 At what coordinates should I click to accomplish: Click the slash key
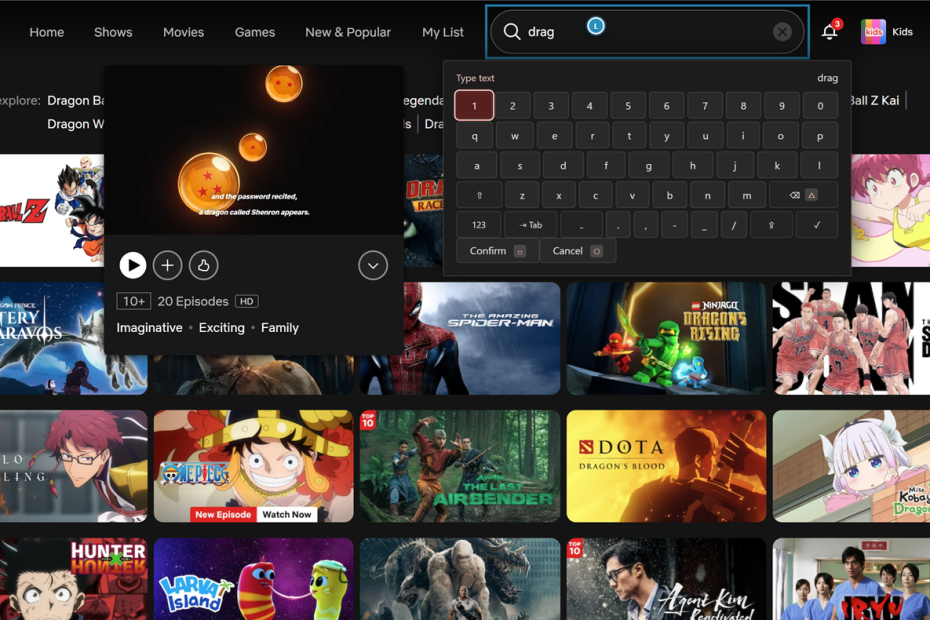coord(734,225)
